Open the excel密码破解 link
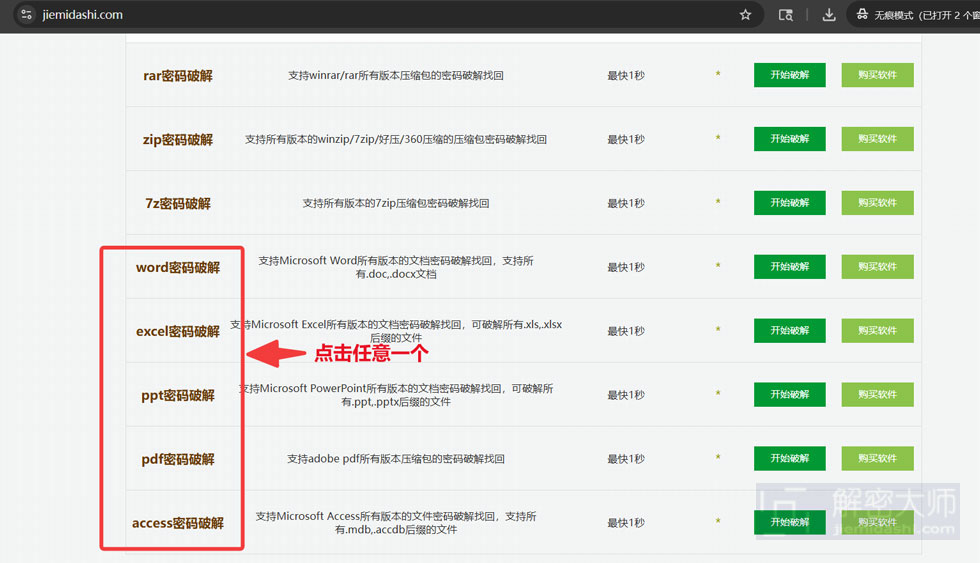Screen dimensions: 980x563 (x=178, y=331)
